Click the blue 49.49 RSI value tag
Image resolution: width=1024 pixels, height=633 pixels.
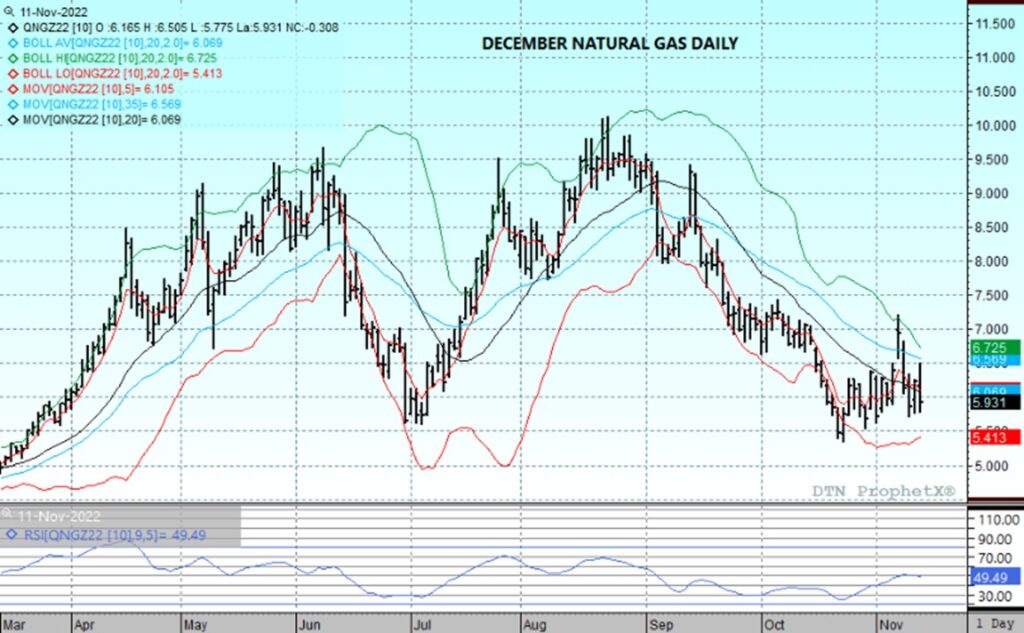click(992, 577)
